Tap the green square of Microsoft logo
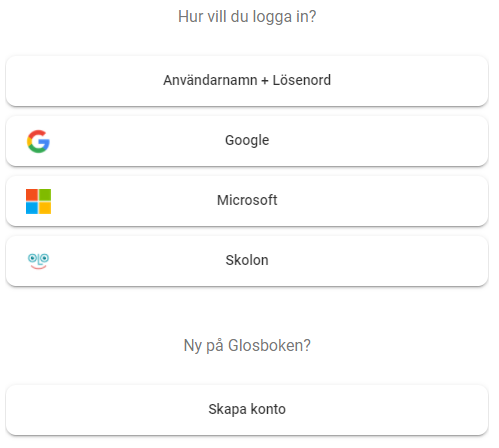 coord(45,195)
